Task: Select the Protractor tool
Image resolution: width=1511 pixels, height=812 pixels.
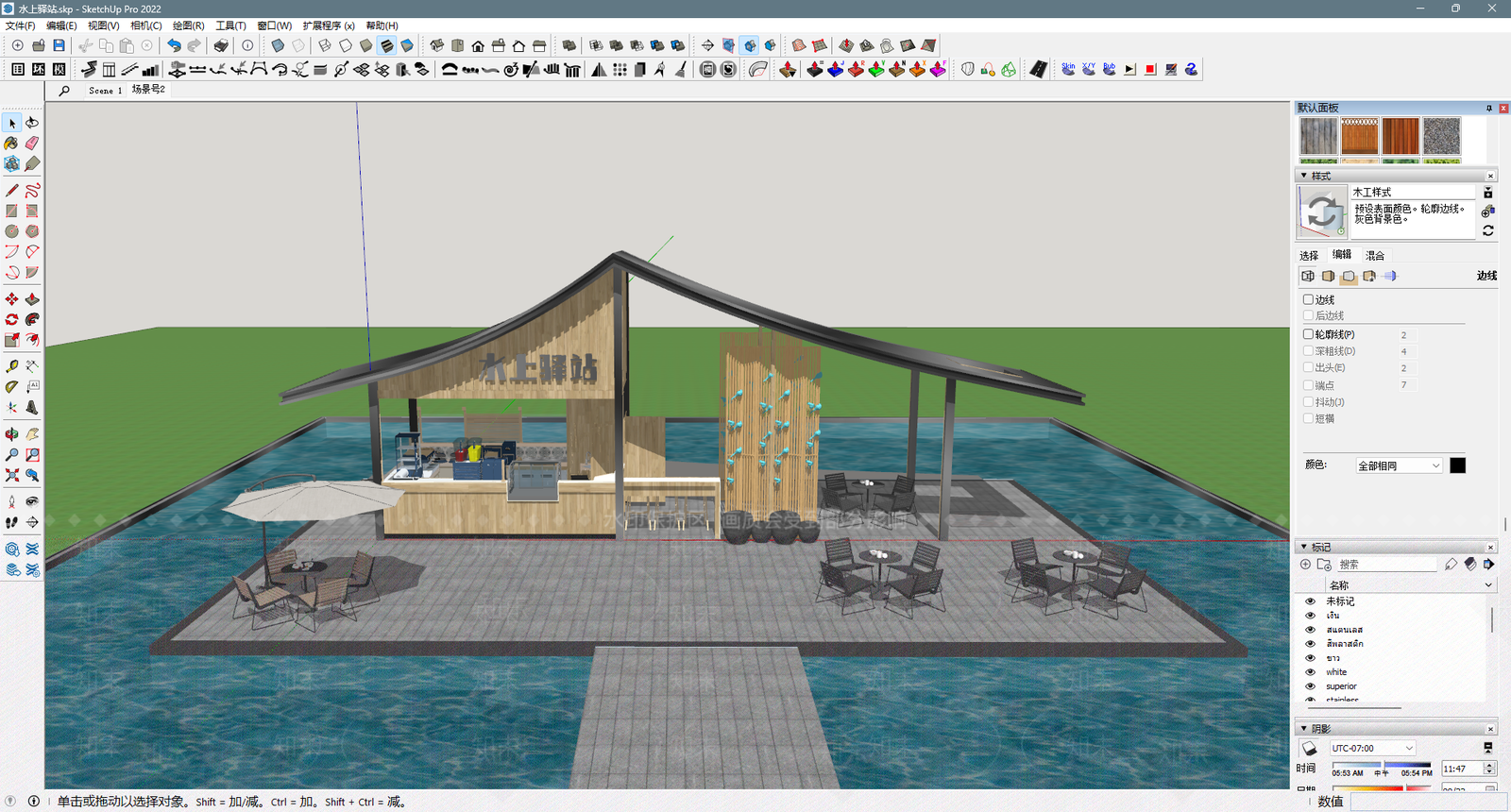Action: click(x=12, y=387)
